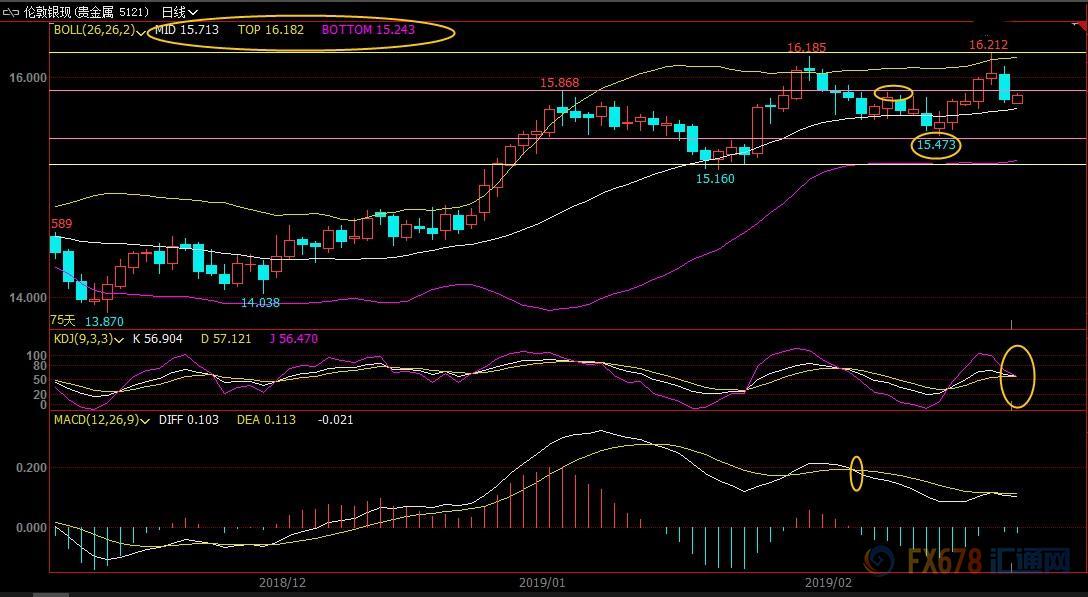The width and height of the screenshot is (1088, 597).
Task: Click the DEA 0.113 reading
Action: (x=266, y=420)
